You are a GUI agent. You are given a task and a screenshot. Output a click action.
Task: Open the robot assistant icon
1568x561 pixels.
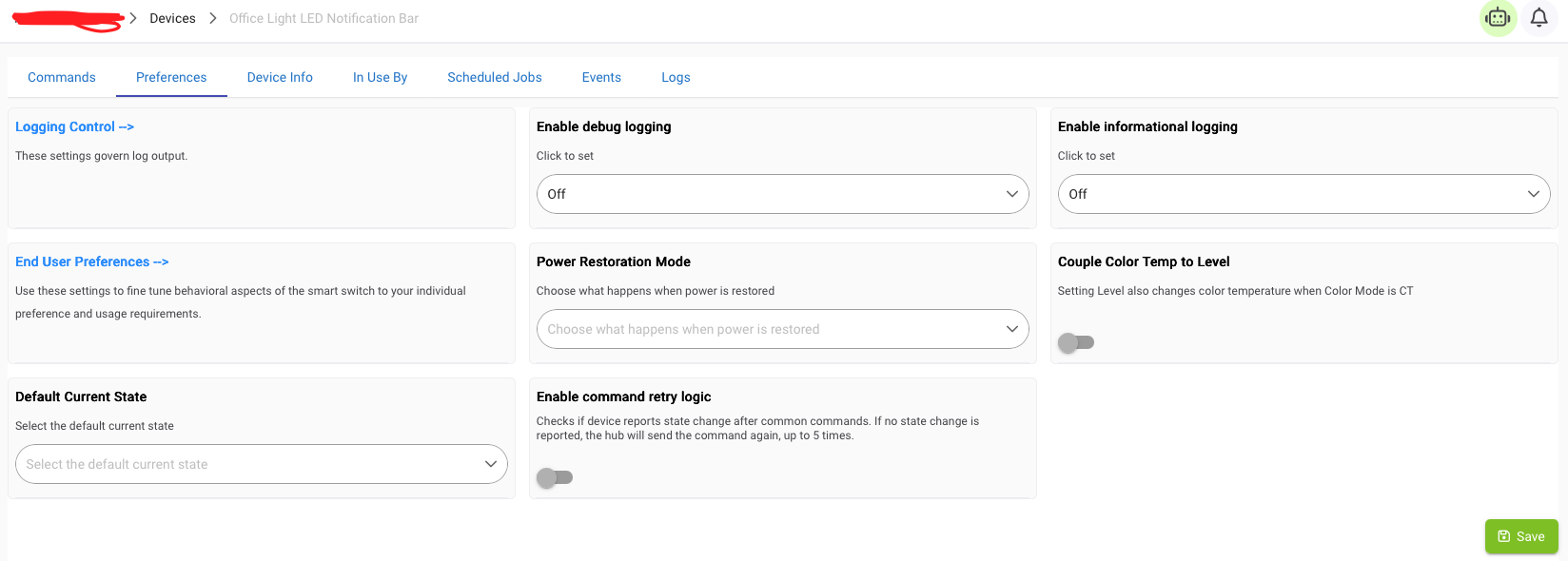tap(1498, 18)
